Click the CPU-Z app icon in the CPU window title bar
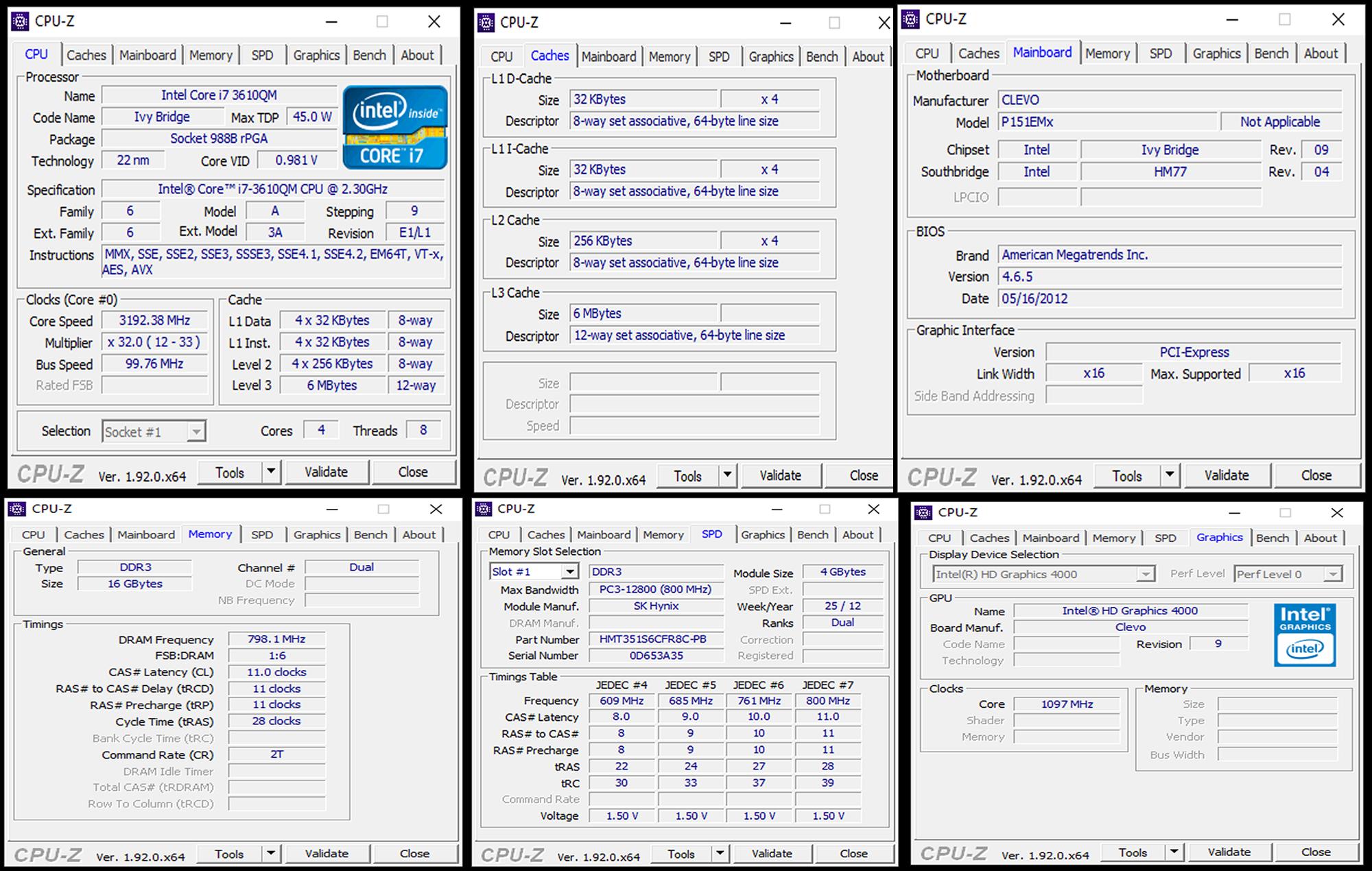Screen dimensions: 1372x871 (21, 21)
